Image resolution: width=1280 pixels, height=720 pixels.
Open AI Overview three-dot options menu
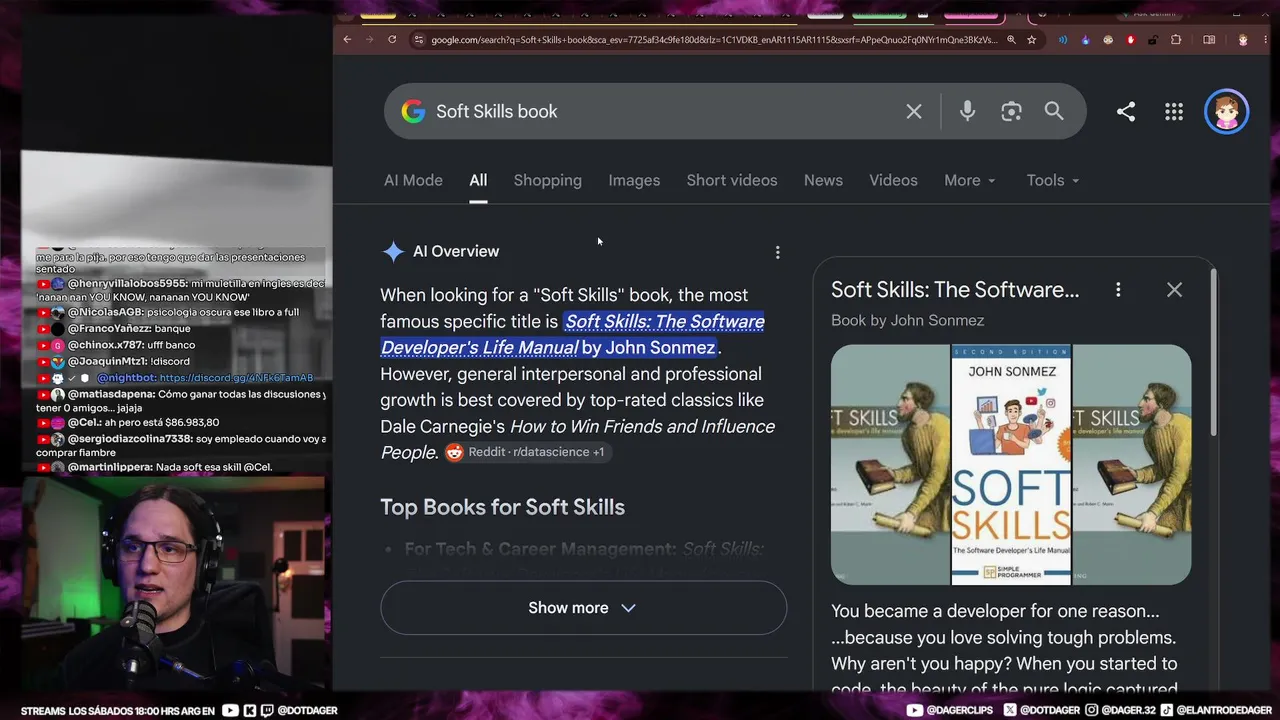pos(777,252)
